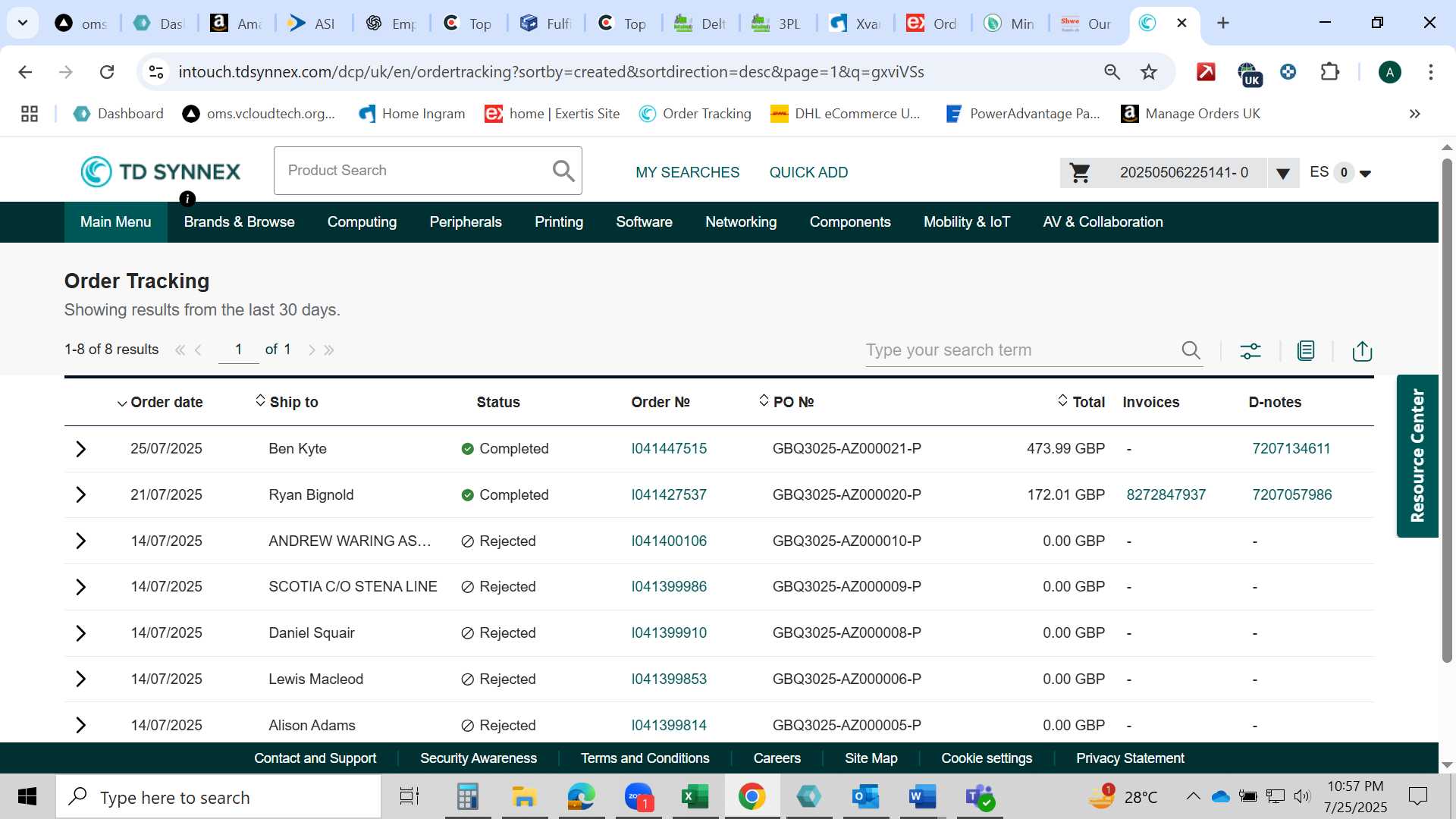Viewport: 1456px width, 819px height.
Task: Open the Windows Start menu
Action: (27, 797)
